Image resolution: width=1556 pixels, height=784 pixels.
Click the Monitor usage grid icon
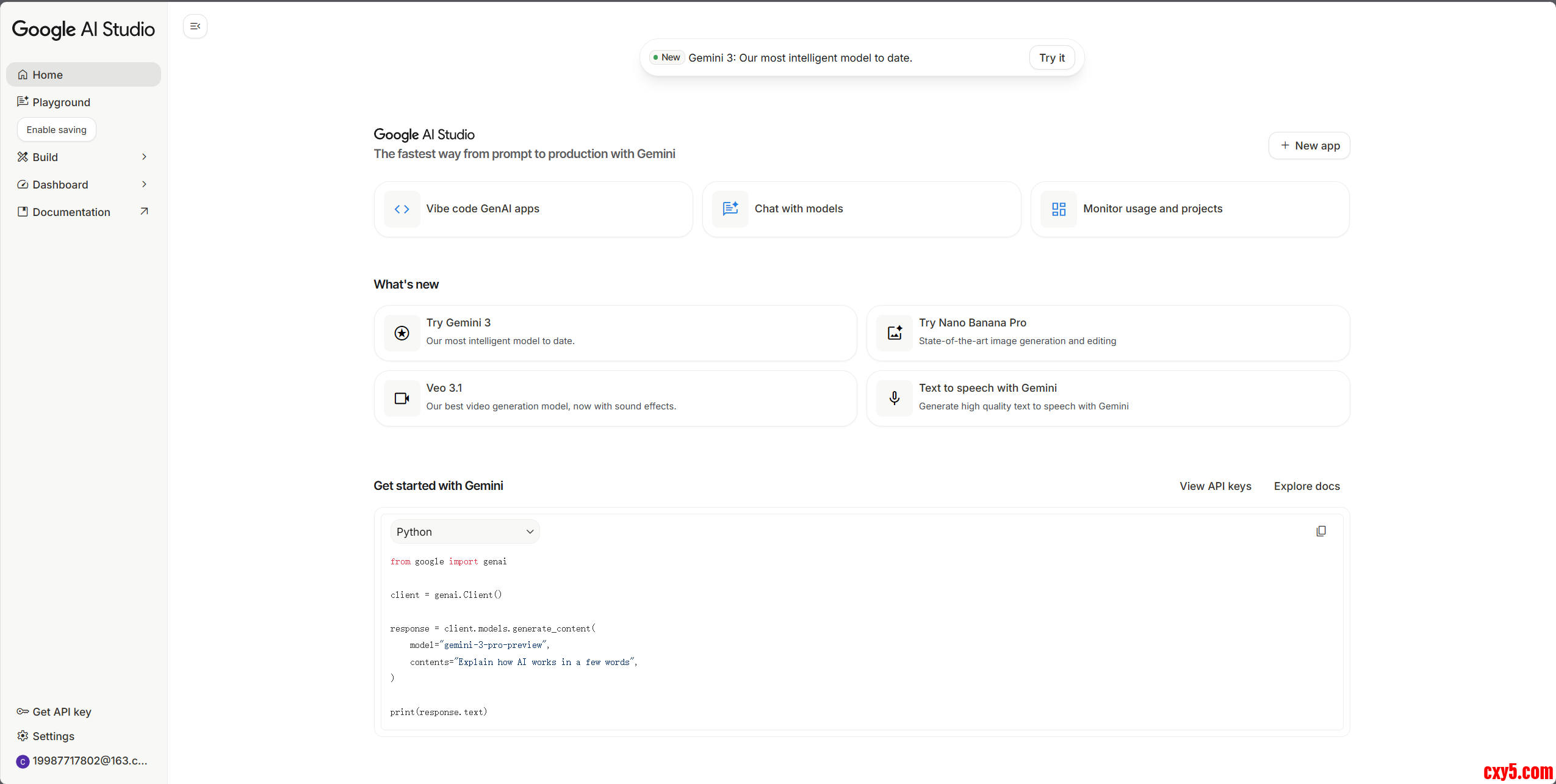pyautogui.click(x=1059, y=209)
